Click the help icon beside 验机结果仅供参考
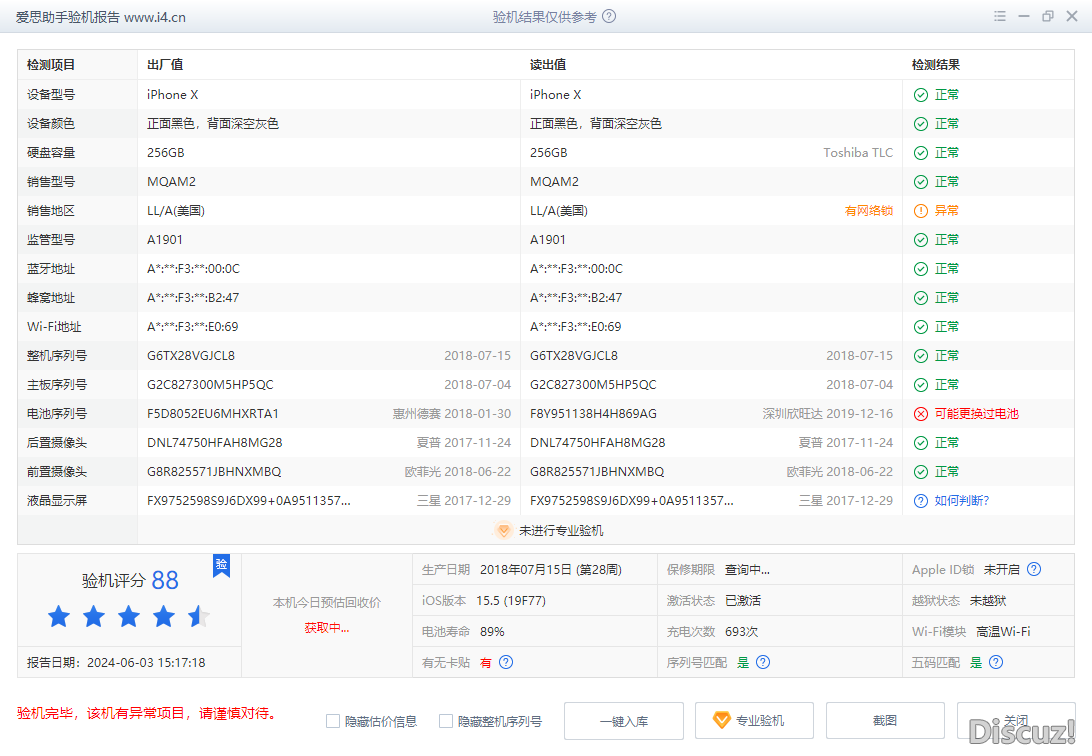This screenshot has width=1092, height=756. pyautogui.click(x=609, y=17)
